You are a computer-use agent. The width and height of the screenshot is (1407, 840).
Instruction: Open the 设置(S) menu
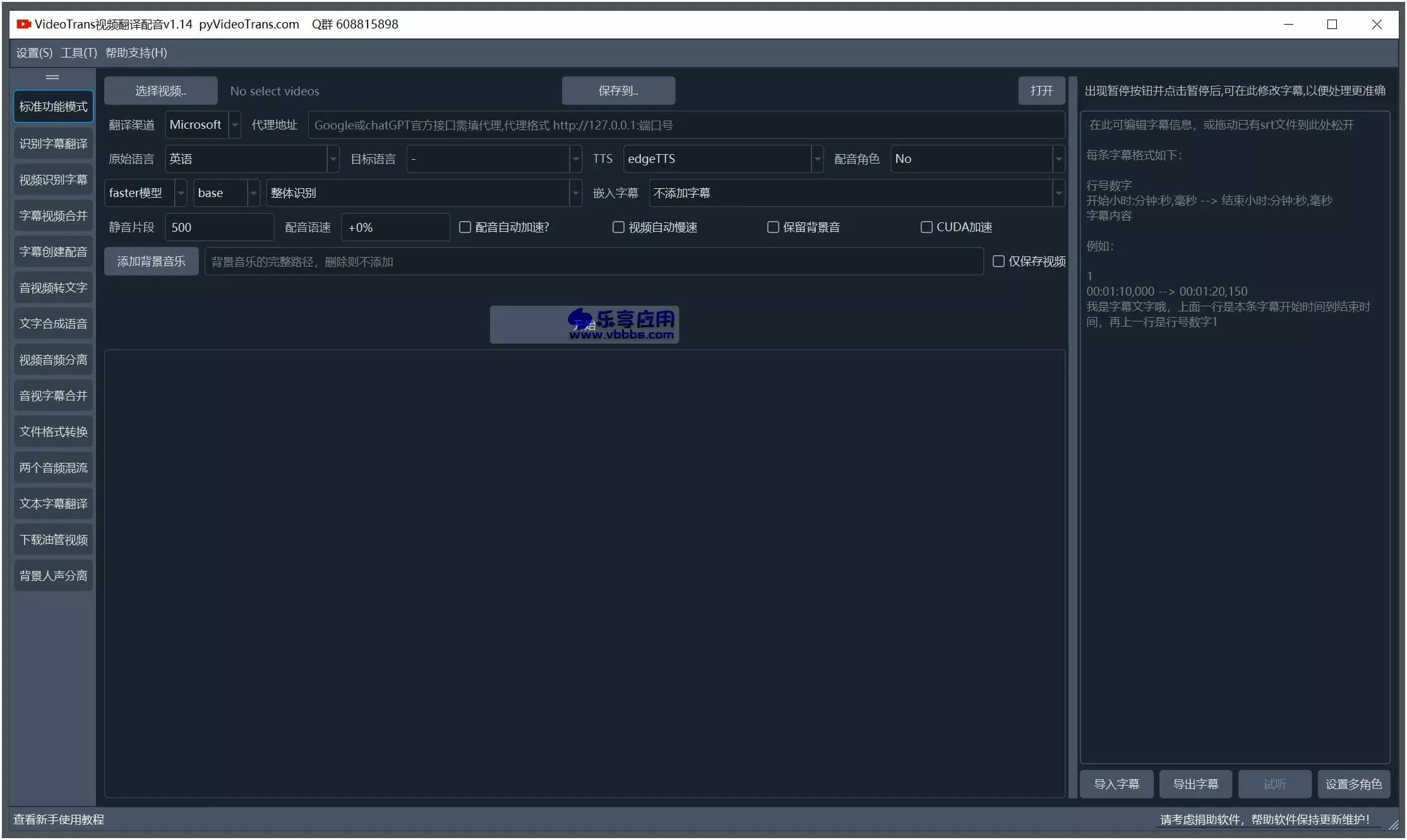(x=34, y=53)
